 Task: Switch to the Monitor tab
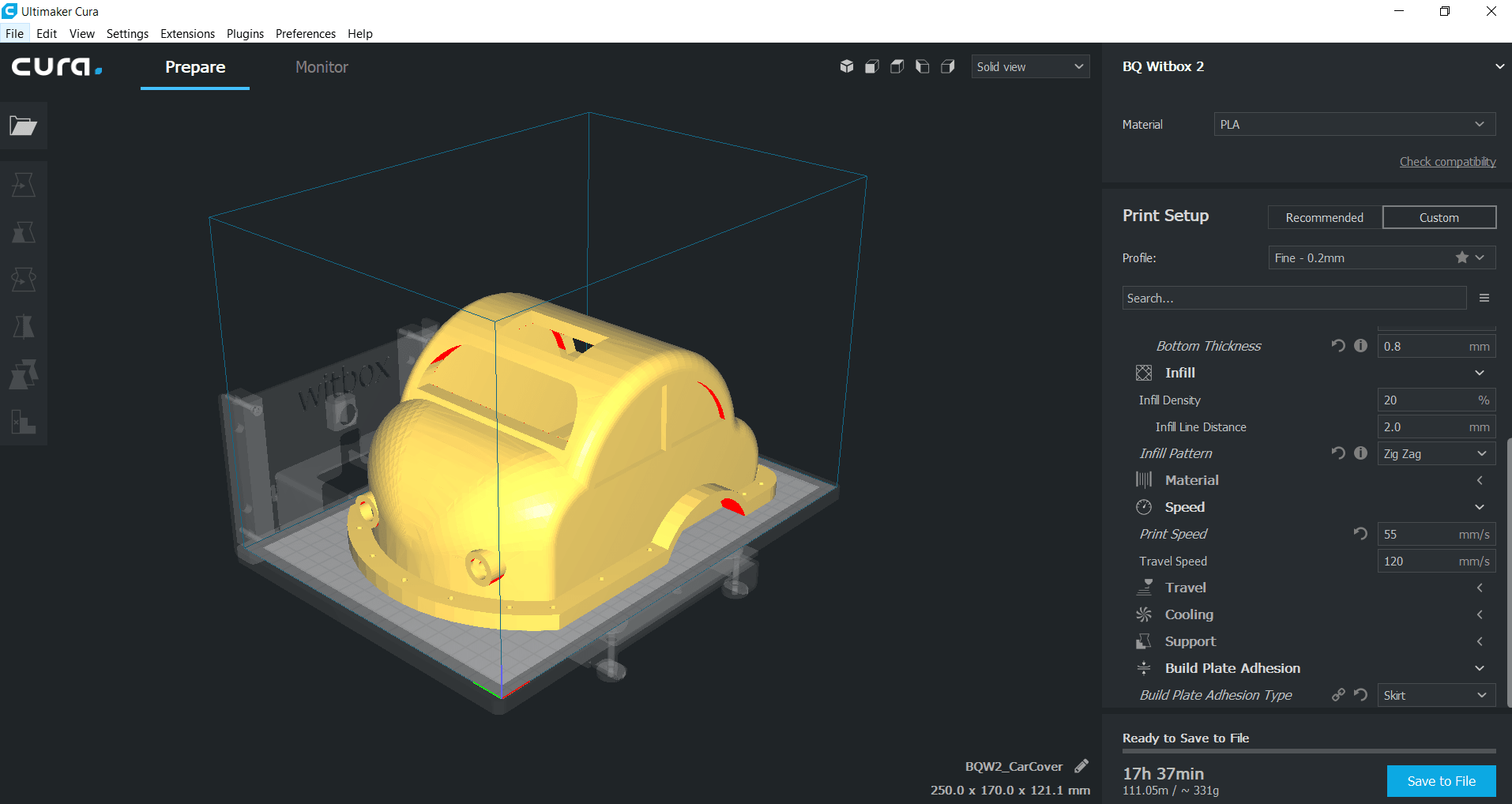tap(322, 67)
